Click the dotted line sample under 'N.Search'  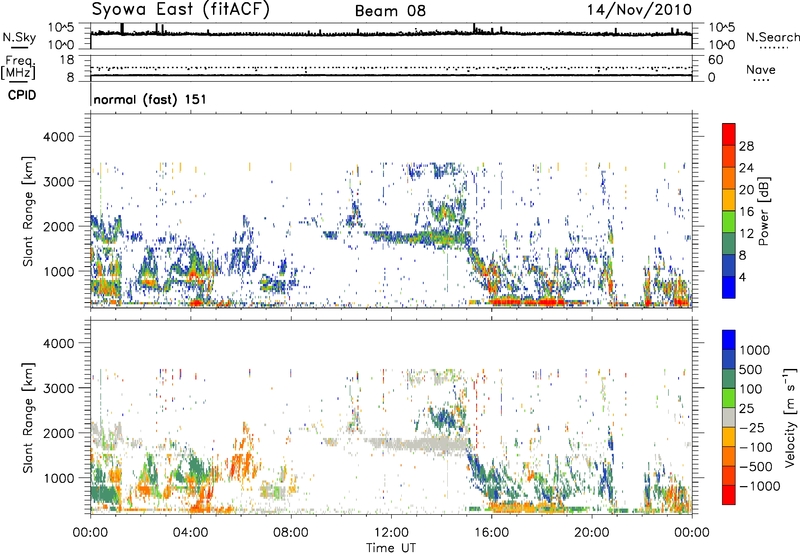tap(774, 48)
